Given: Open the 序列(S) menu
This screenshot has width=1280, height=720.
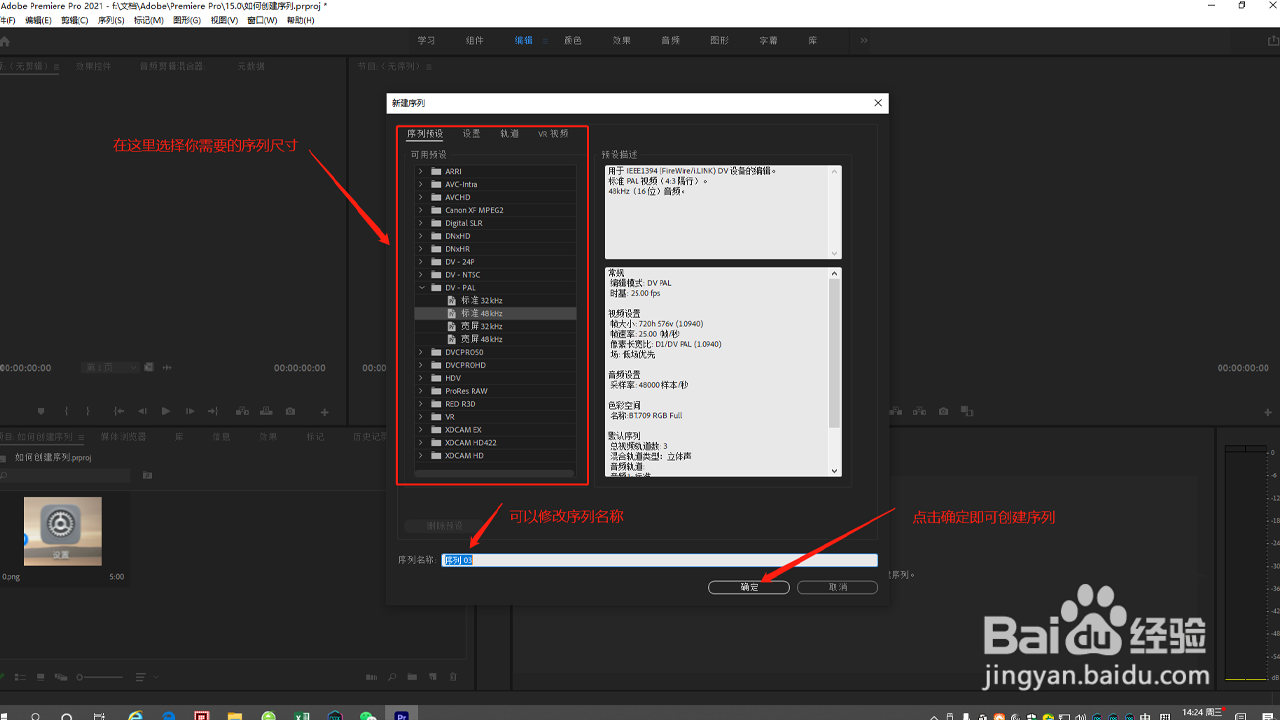Looking at the screenshot, I should pyautogui.click(x=111, y=20).
